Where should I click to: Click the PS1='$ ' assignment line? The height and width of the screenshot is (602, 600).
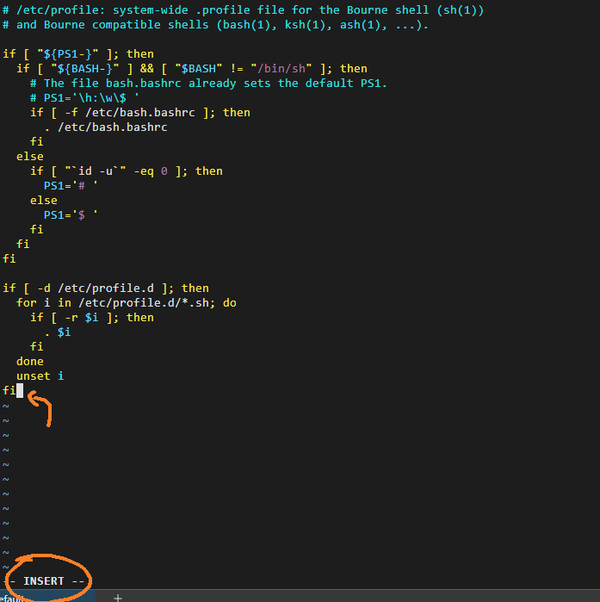point(71,215)
